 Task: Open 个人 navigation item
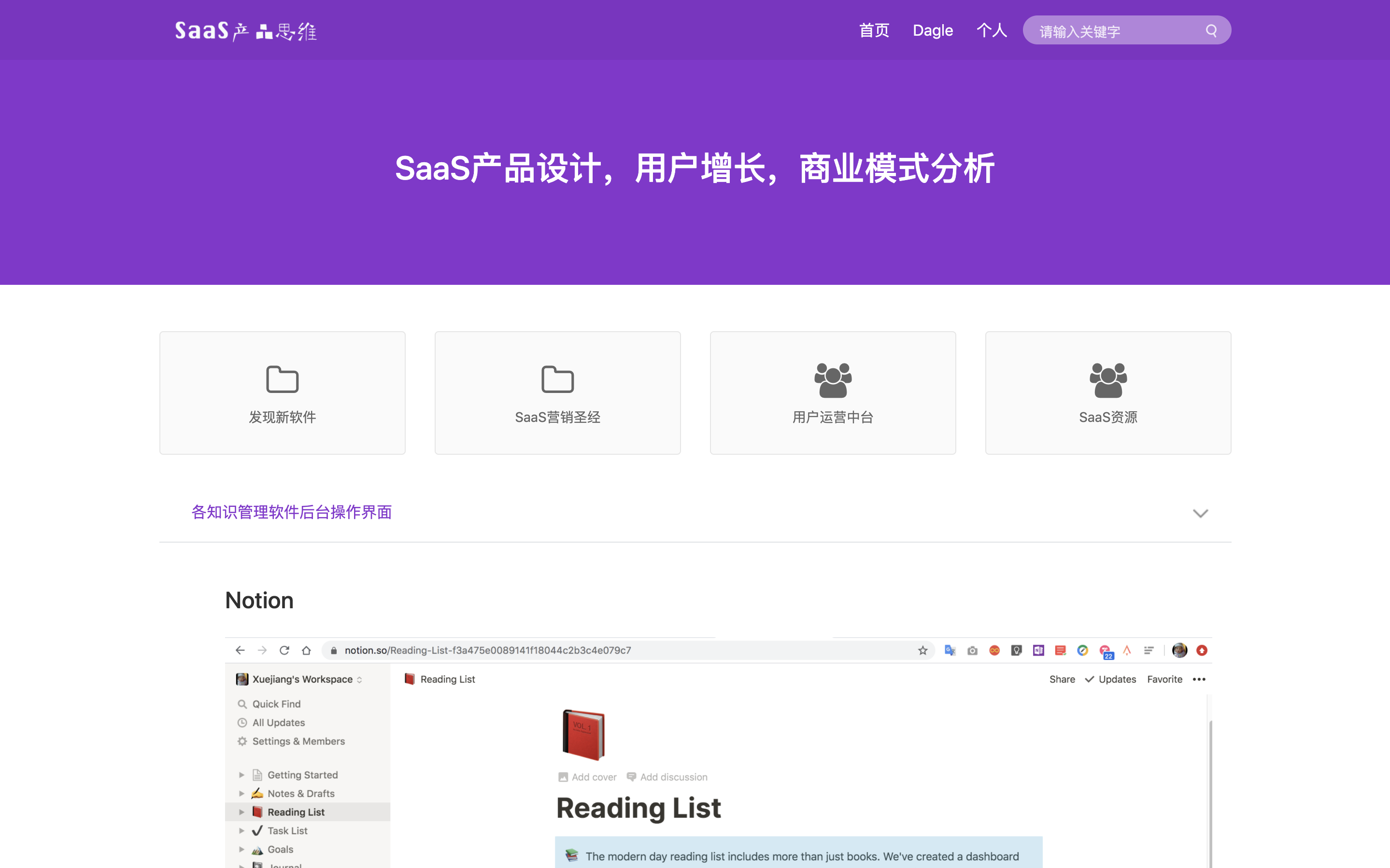pos(992,30)
